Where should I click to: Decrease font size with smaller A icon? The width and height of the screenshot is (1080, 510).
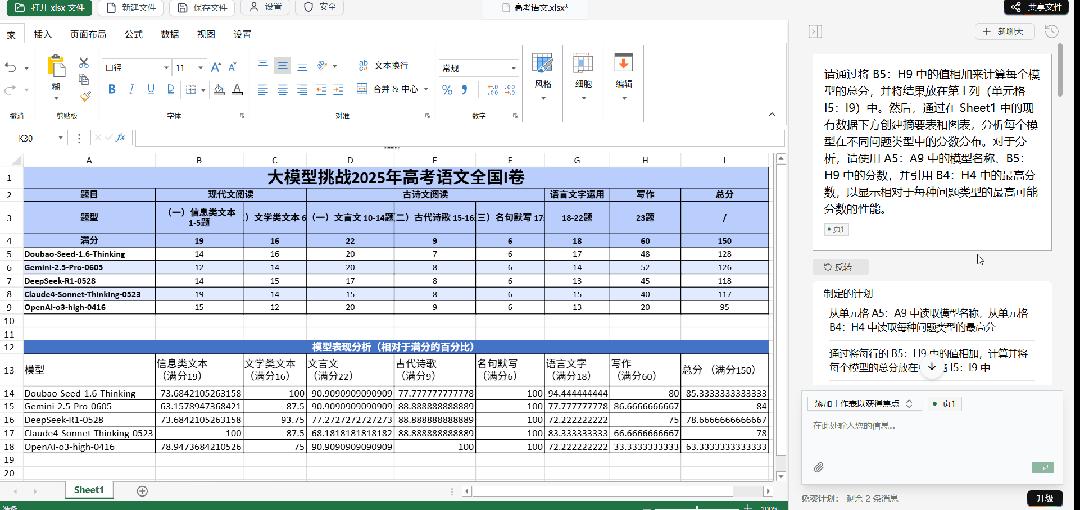[235, 68]
